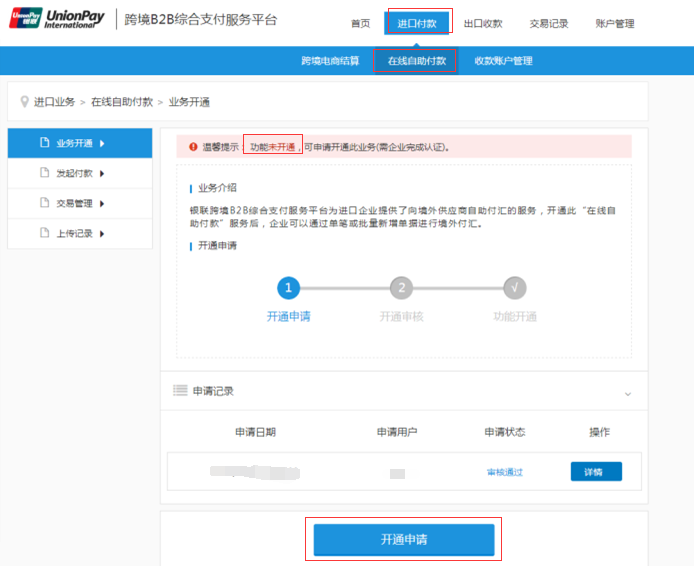This screenshot has height=566, width=694.
Task: Go to 账户管理 in top navigation
Action: (614, 23)
